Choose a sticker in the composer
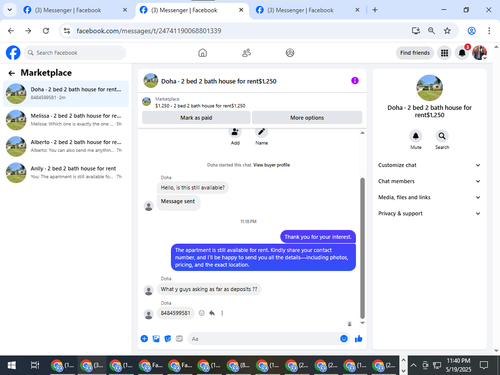Screen dimensions: 500x375 pos(168,339)
